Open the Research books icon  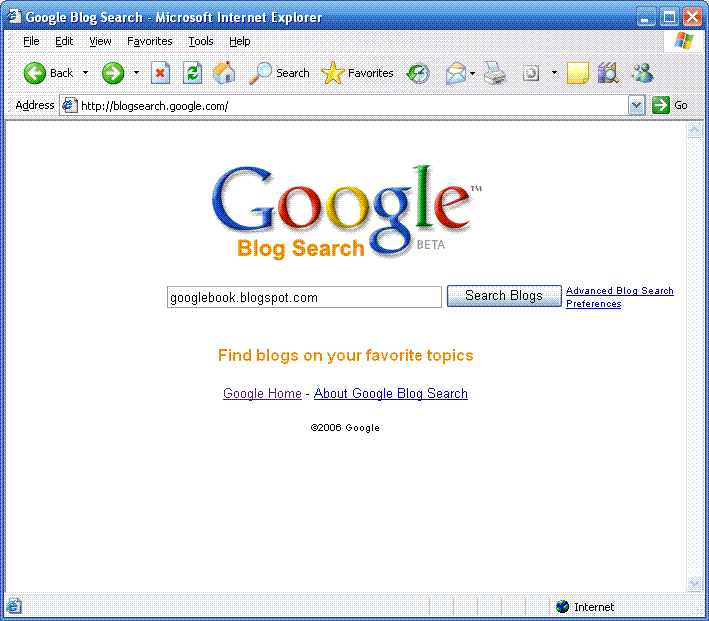pyautogui.click(x=608, y=73)
